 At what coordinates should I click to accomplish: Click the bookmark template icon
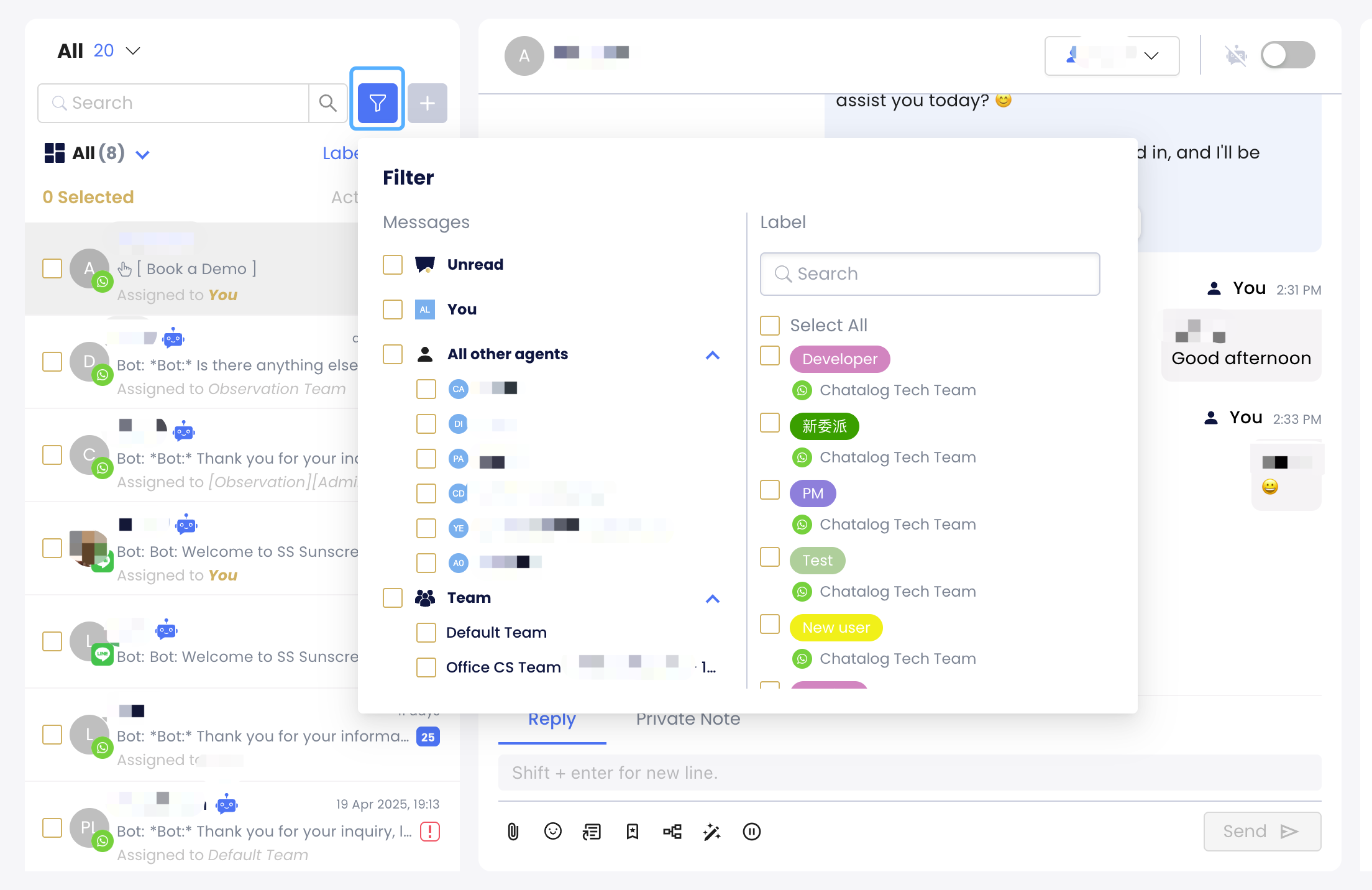coord(633,832)
